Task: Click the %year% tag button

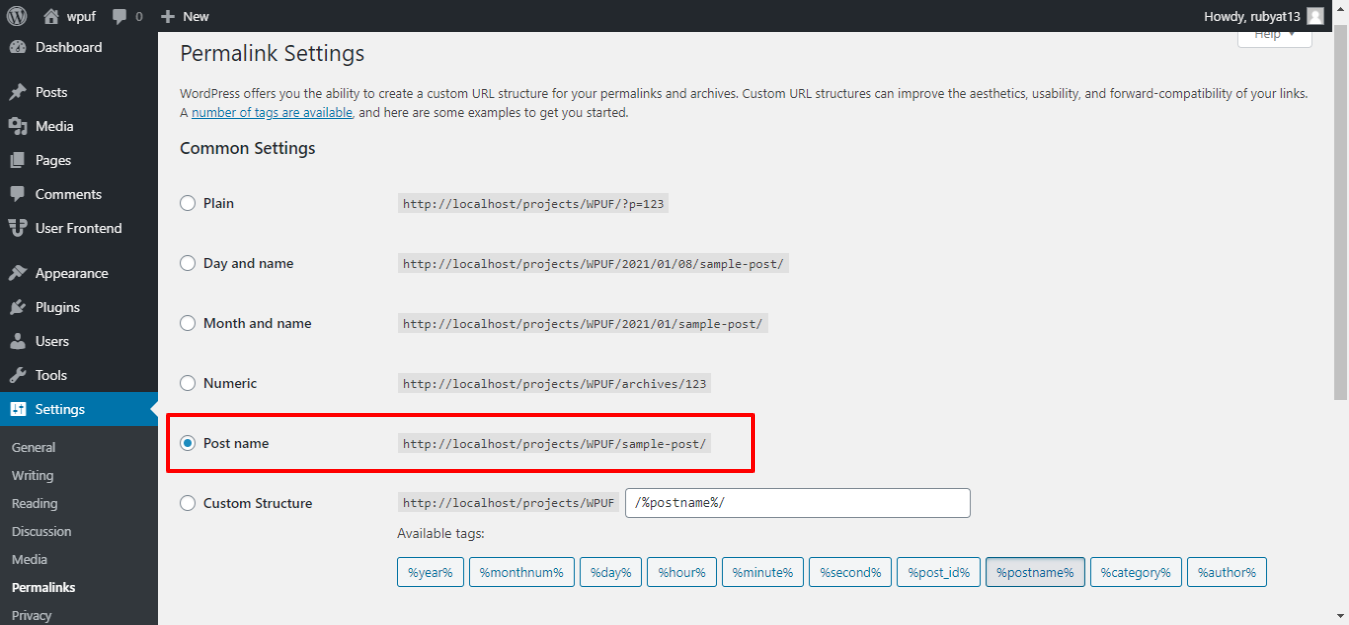Action: tap(430, 572)
